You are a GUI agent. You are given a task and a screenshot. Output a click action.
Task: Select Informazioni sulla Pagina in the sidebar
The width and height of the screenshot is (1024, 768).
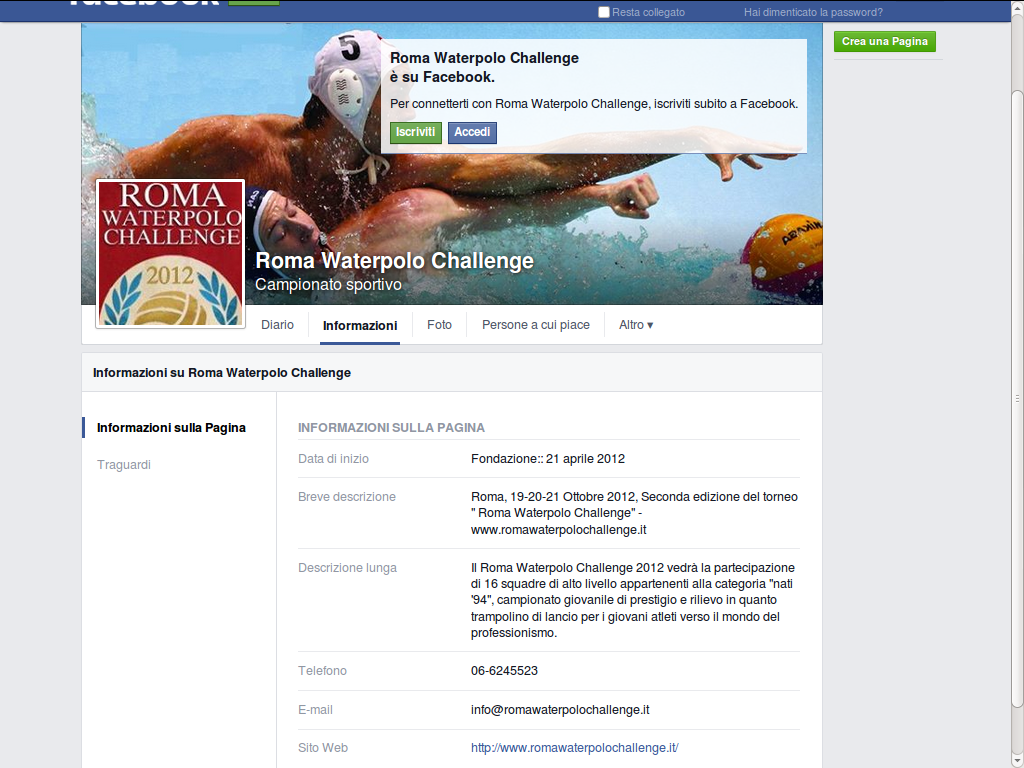coord(171,428)
